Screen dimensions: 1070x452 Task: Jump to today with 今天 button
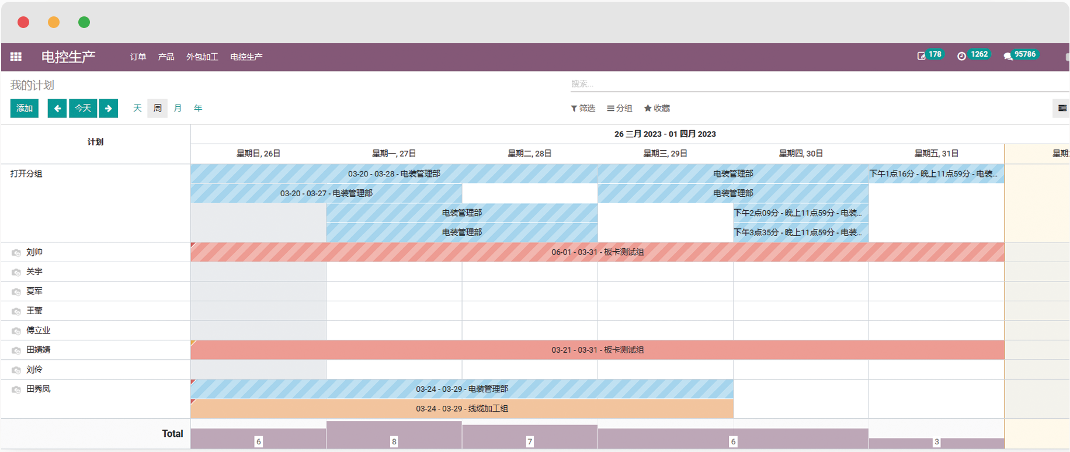coord(83,108)
